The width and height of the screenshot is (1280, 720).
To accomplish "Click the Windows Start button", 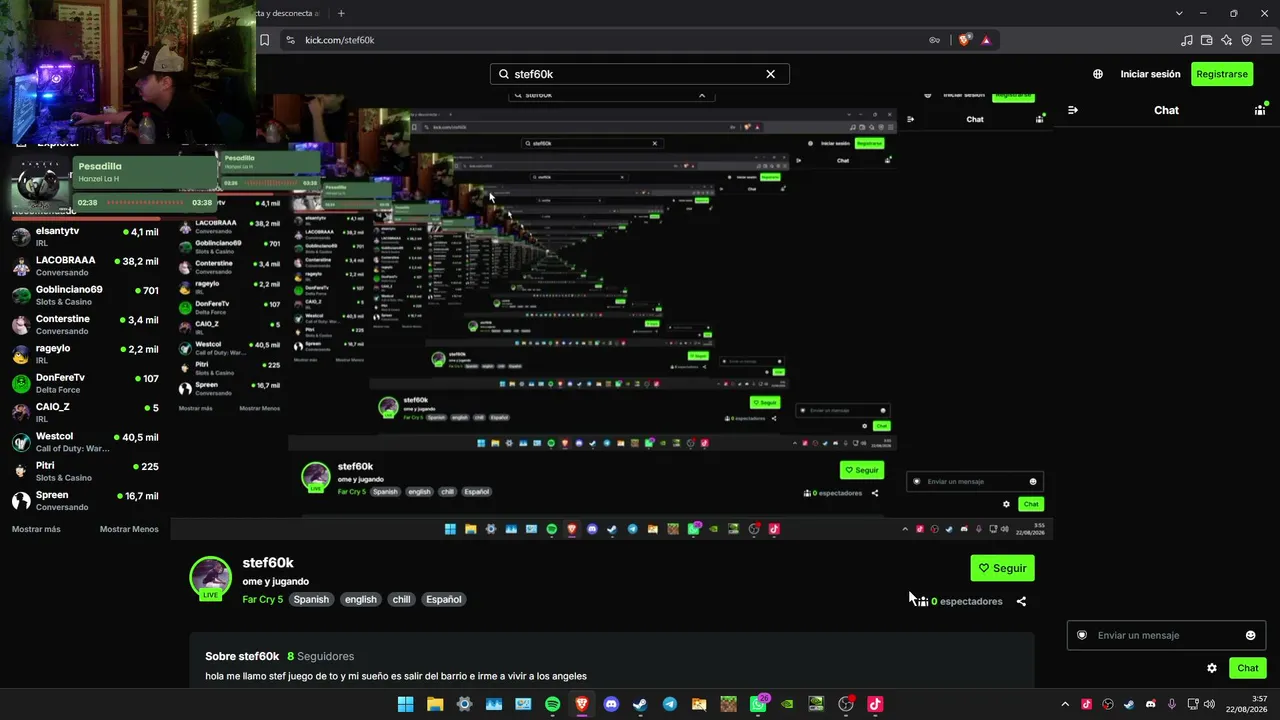I will tap(406, 704).
